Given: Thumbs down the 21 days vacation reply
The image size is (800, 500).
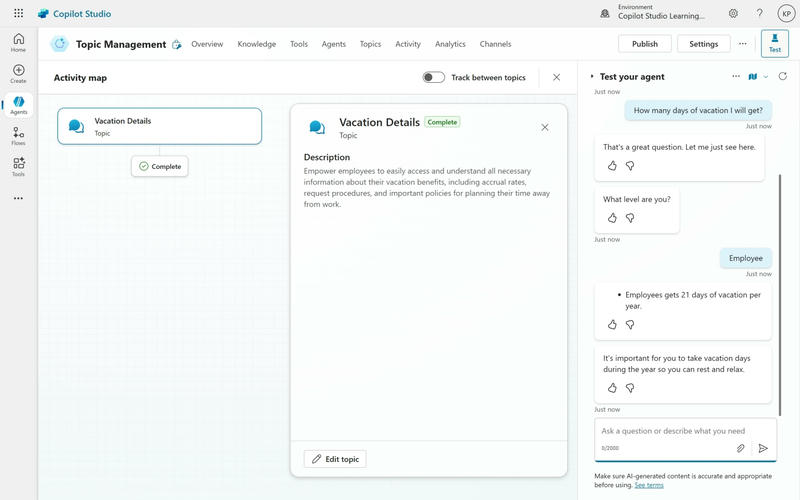Looking at the screenshot, I should coord(630,324).
